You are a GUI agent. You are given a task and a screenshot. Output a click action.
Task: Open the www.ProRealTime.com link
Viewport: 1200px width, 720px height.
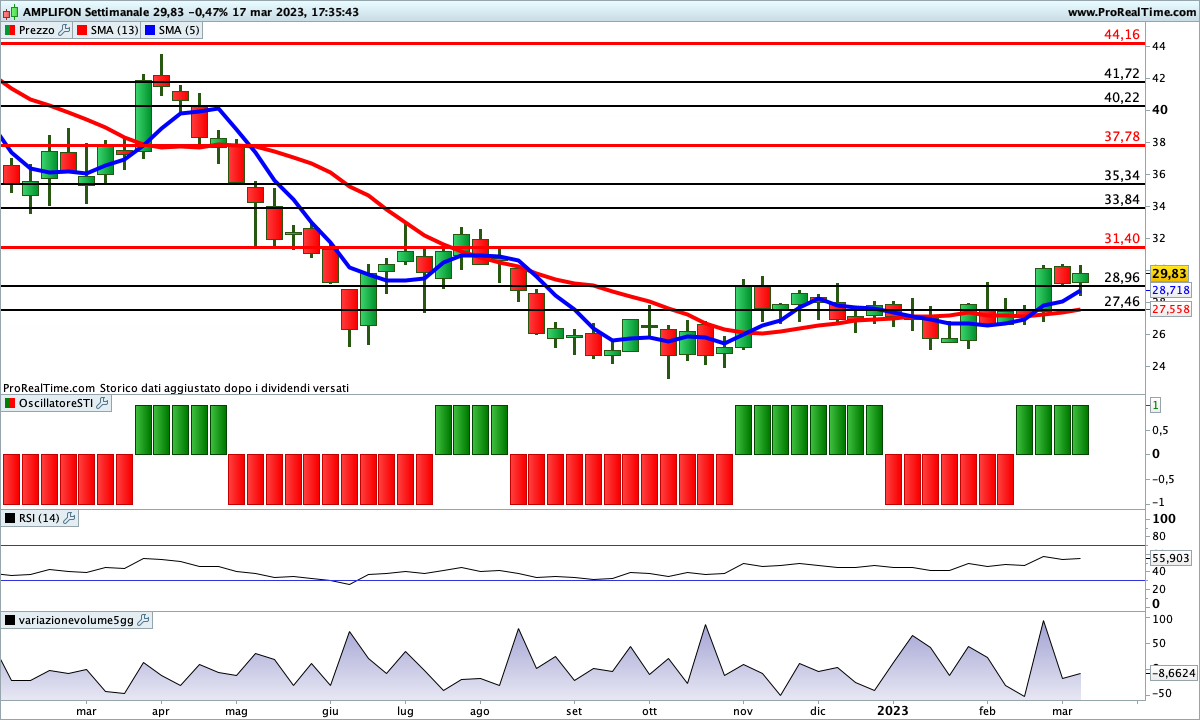point(1130,12)
